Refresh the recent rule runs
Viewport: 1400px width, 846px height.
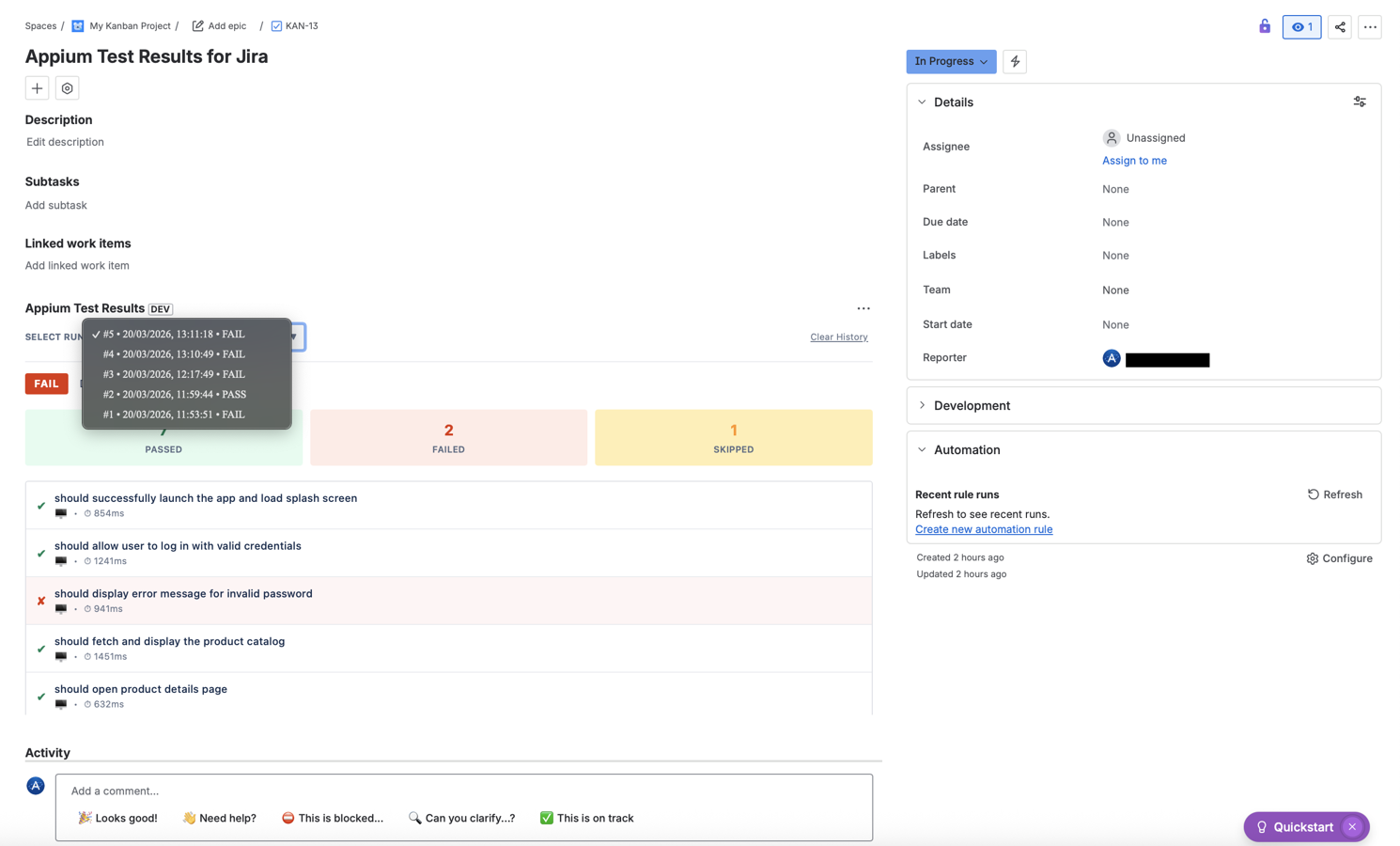tap(1333, 493)
